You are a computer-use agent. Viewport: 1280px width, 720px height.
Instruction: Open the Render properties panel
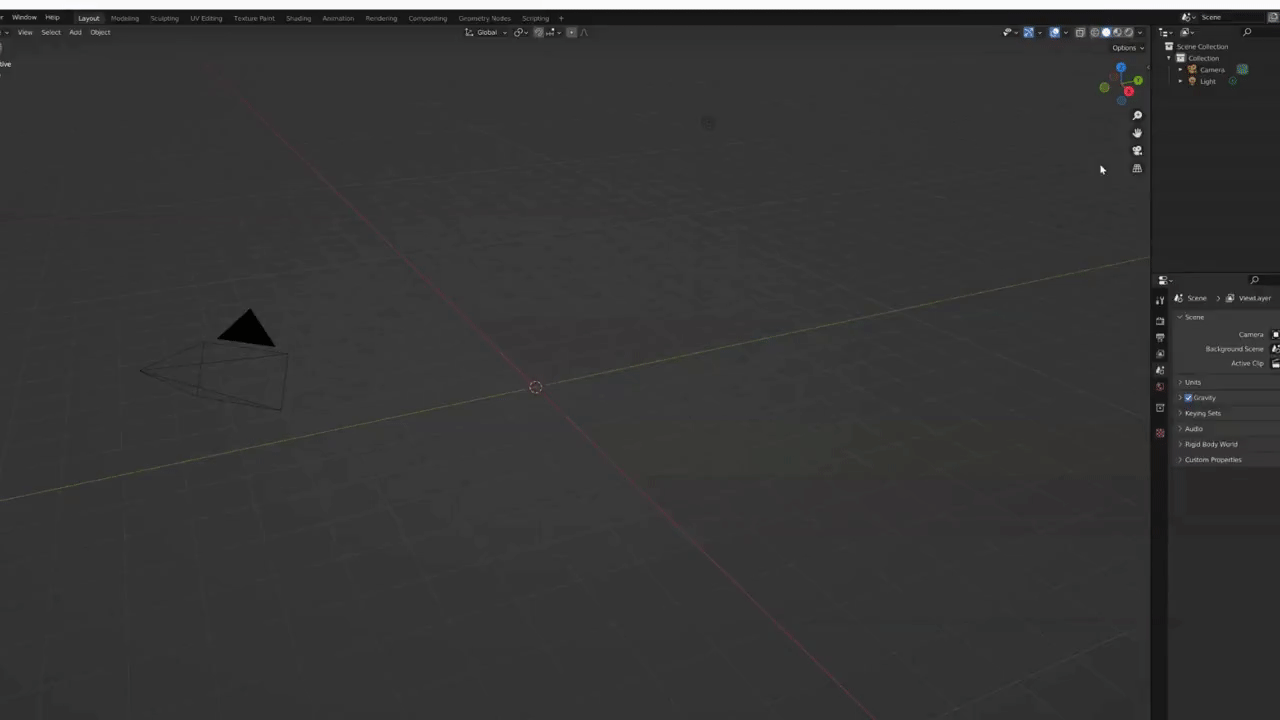1160,320
